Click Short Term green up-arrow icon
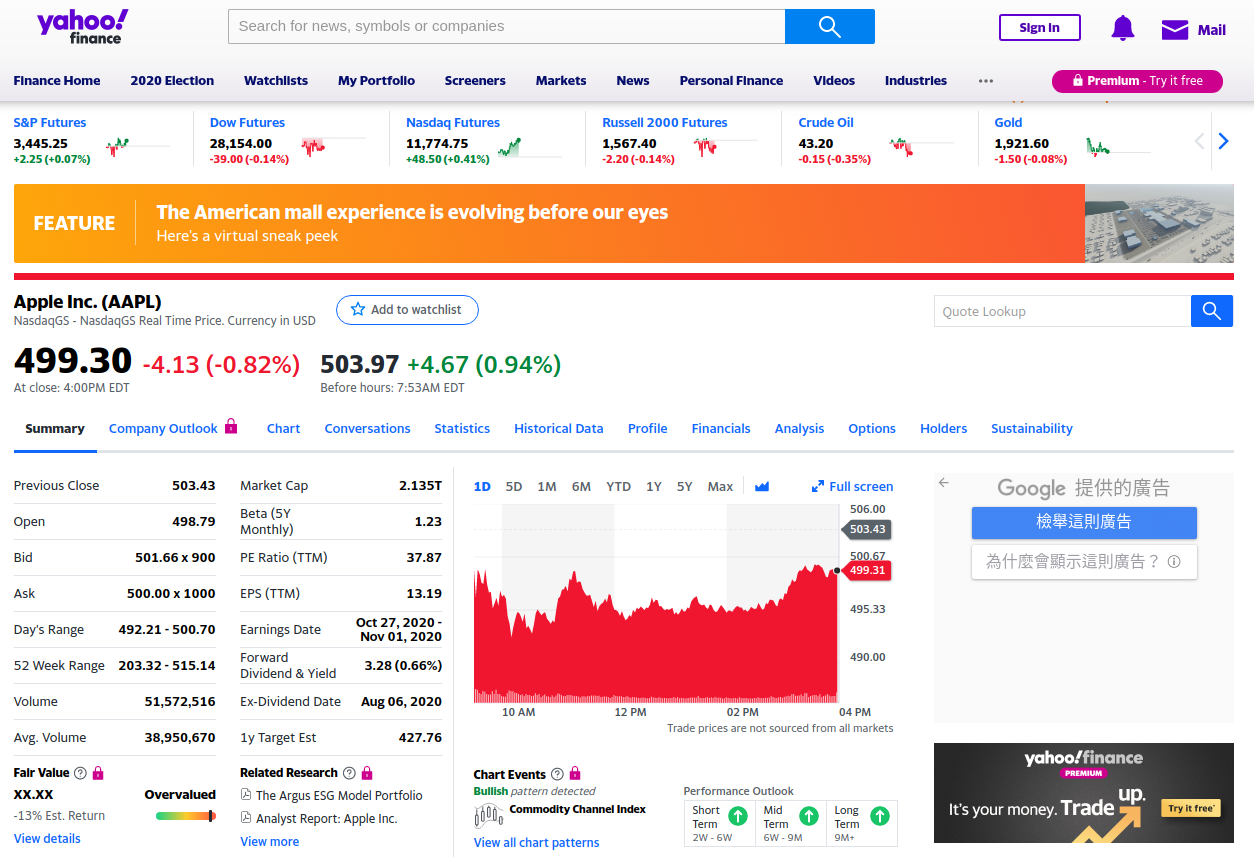Viewport: 1254px width, 858px height. [738, 816]
